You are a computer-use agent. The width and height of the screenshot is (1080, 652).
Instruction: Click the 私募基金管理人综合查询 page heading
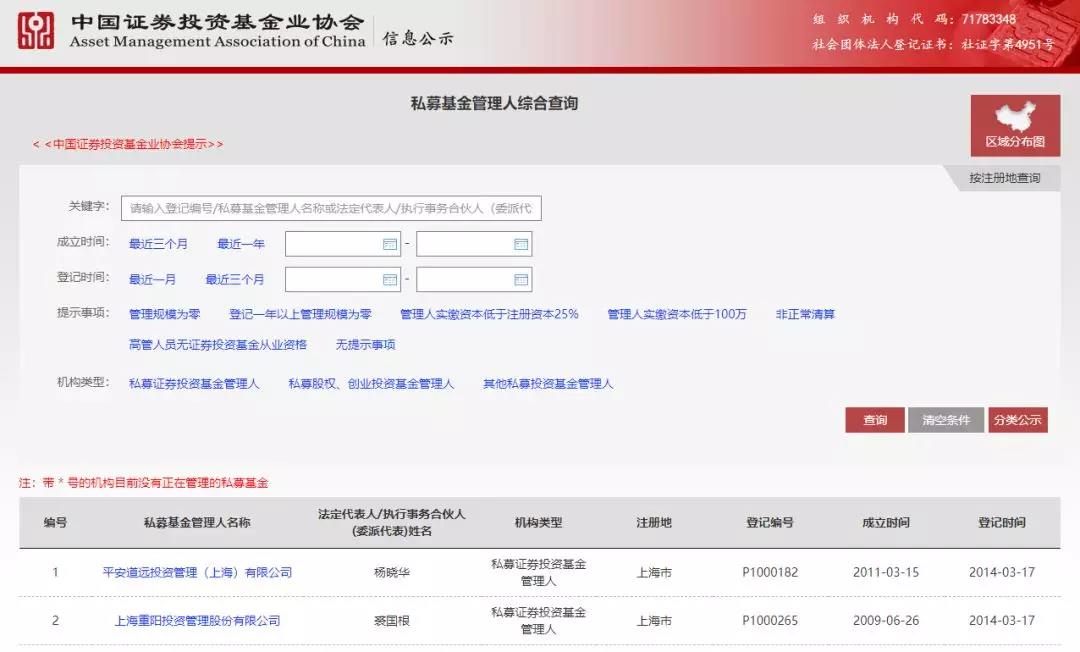point(495,103)
